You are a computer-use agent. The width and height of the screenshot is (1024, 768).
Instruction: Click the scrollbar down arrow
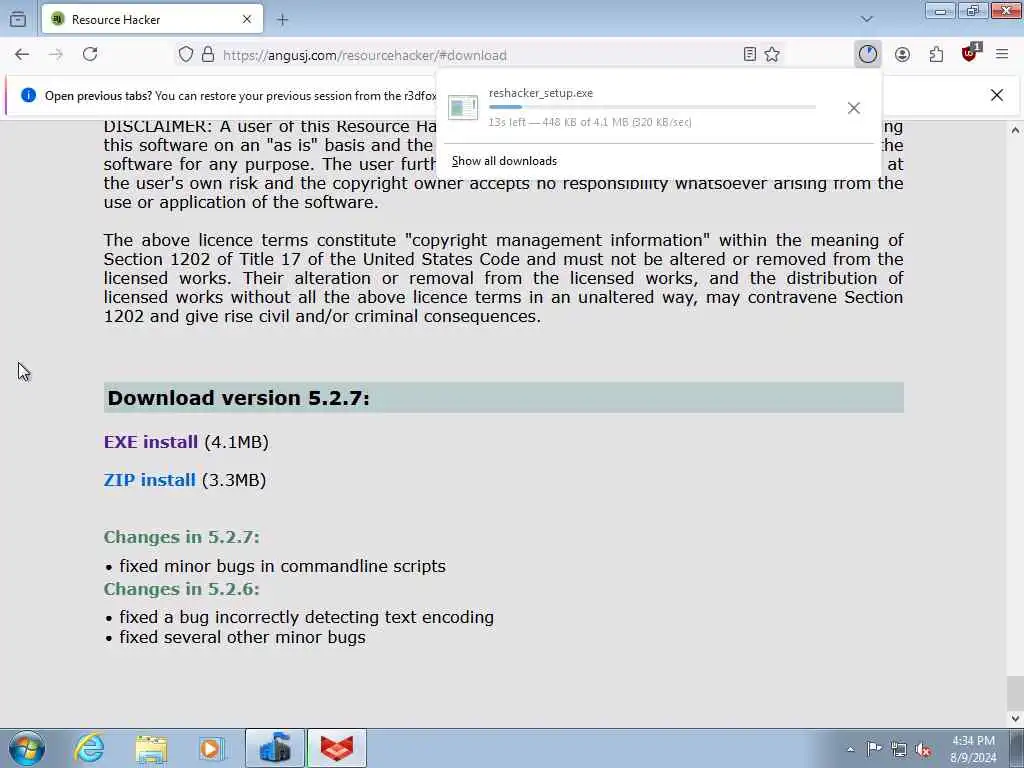pos(1015,718)
